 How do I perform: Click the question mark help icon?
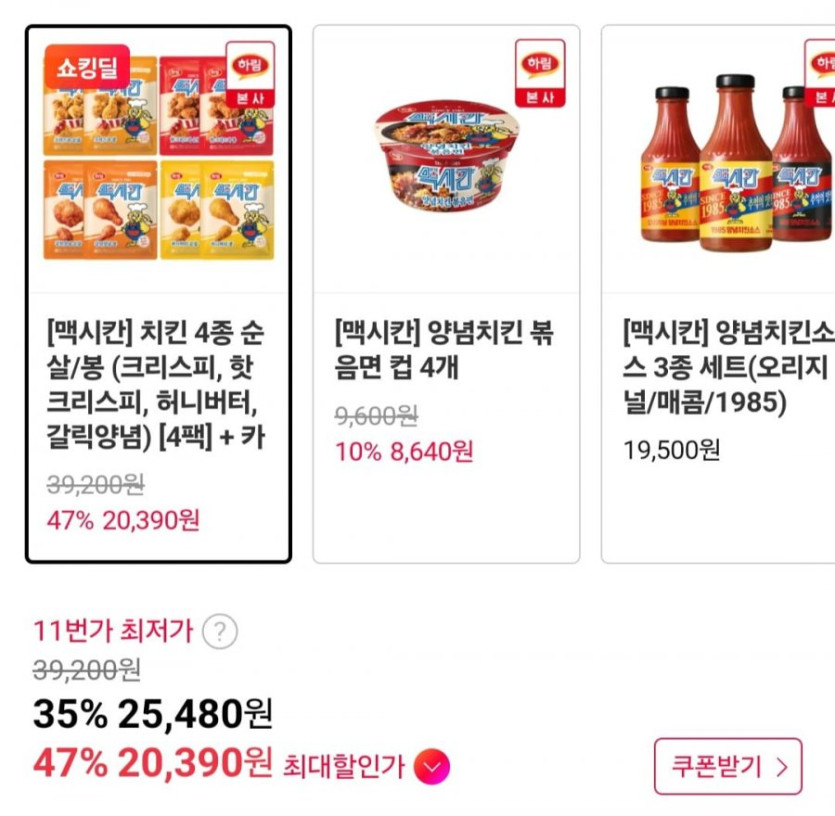pos(220,632)
